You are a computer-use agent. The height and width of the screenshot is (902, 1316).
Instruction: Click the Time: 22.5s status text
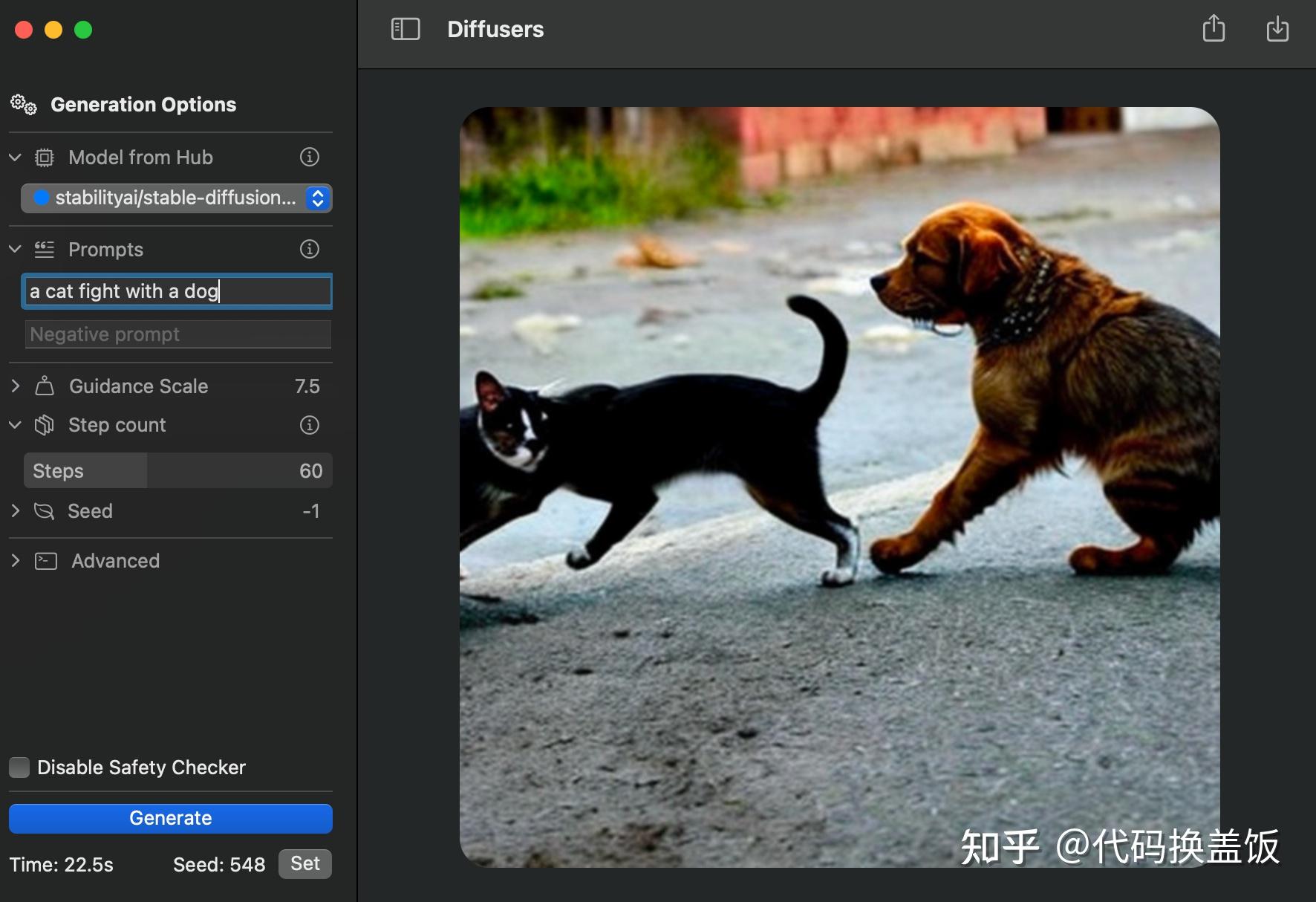[x=62, y=865]
